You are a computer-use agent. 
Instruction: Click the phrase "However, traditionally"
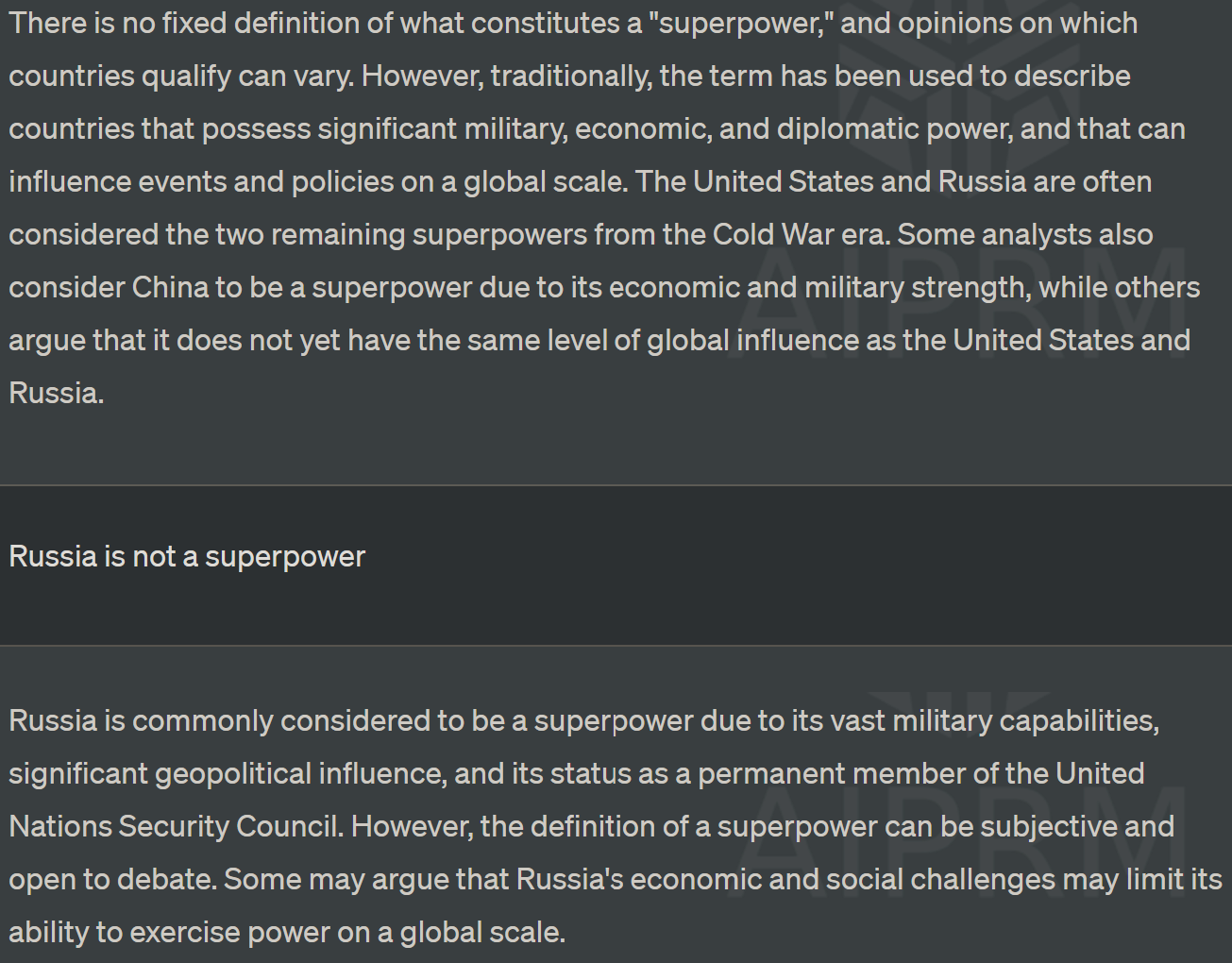click(x=506, y=76)
